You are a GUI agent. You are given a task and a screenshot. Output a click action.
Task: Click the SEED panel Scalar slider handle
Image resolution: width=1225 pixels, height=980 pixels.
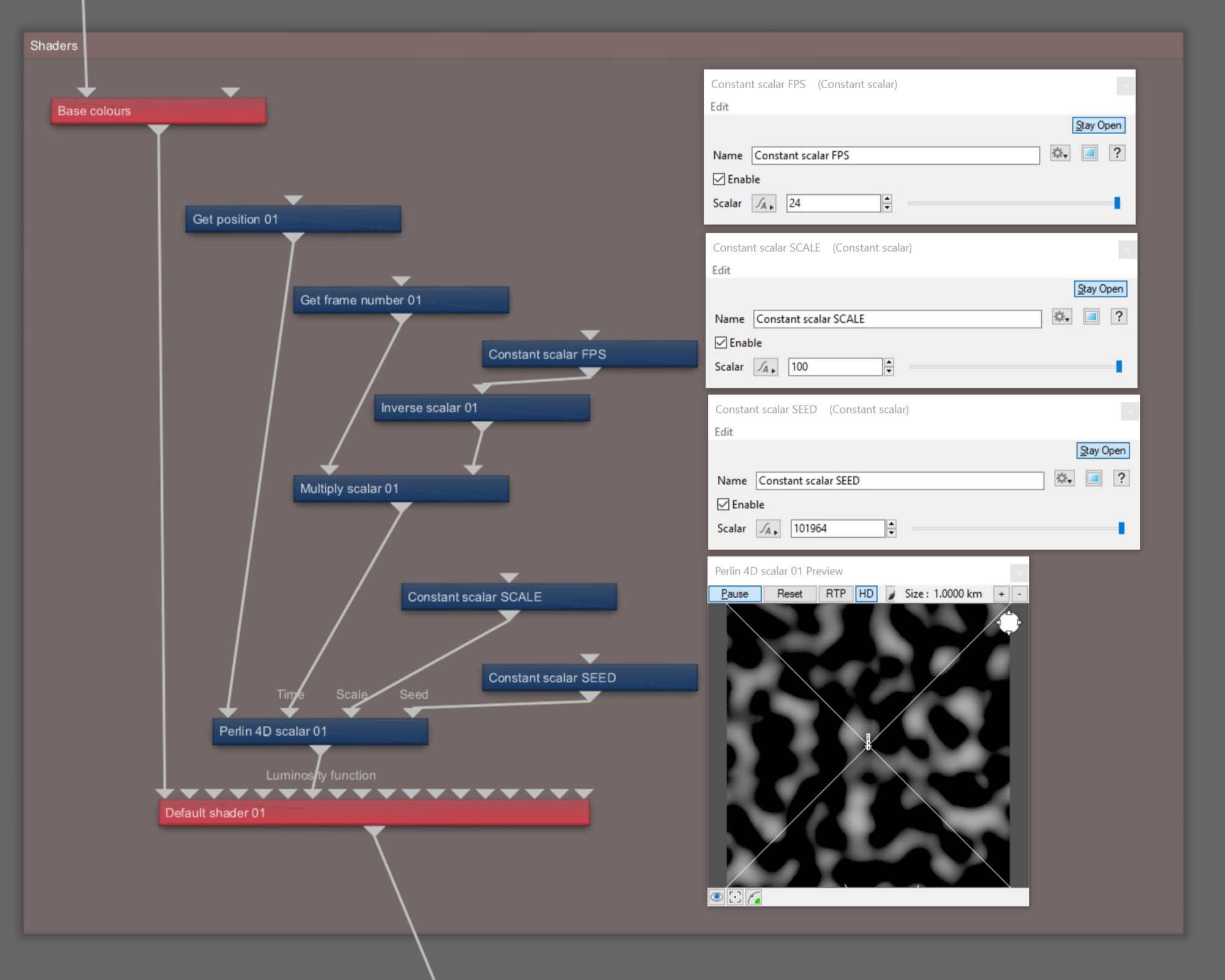coord(1121,528)
